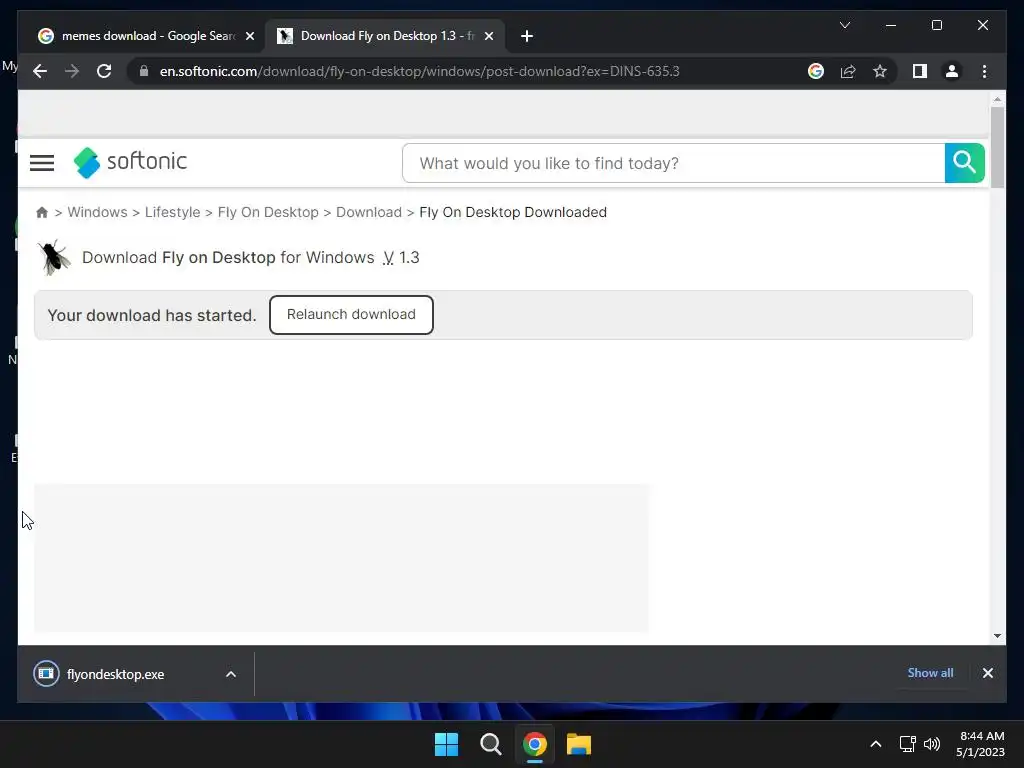Image resolution: width=1024 pixels, height=768 pixels.
Task: Close memes download Google Search tab
Action: point(249,36)
